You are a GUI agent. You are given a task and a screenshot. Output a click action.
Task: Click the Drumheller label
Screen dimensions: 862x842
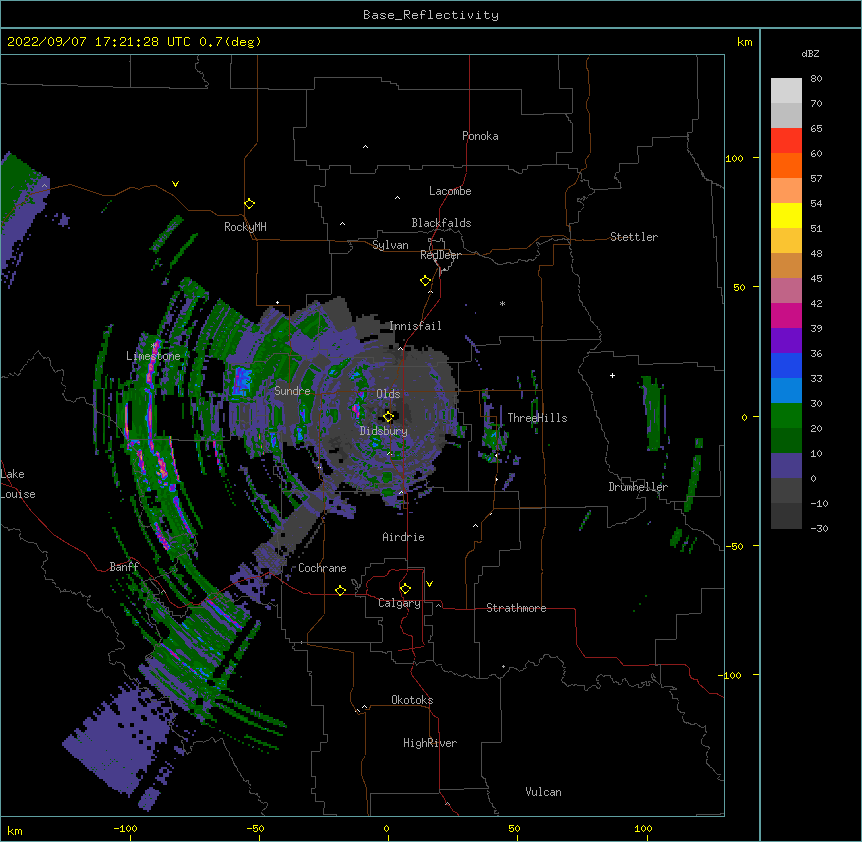(x=638, y=487)
